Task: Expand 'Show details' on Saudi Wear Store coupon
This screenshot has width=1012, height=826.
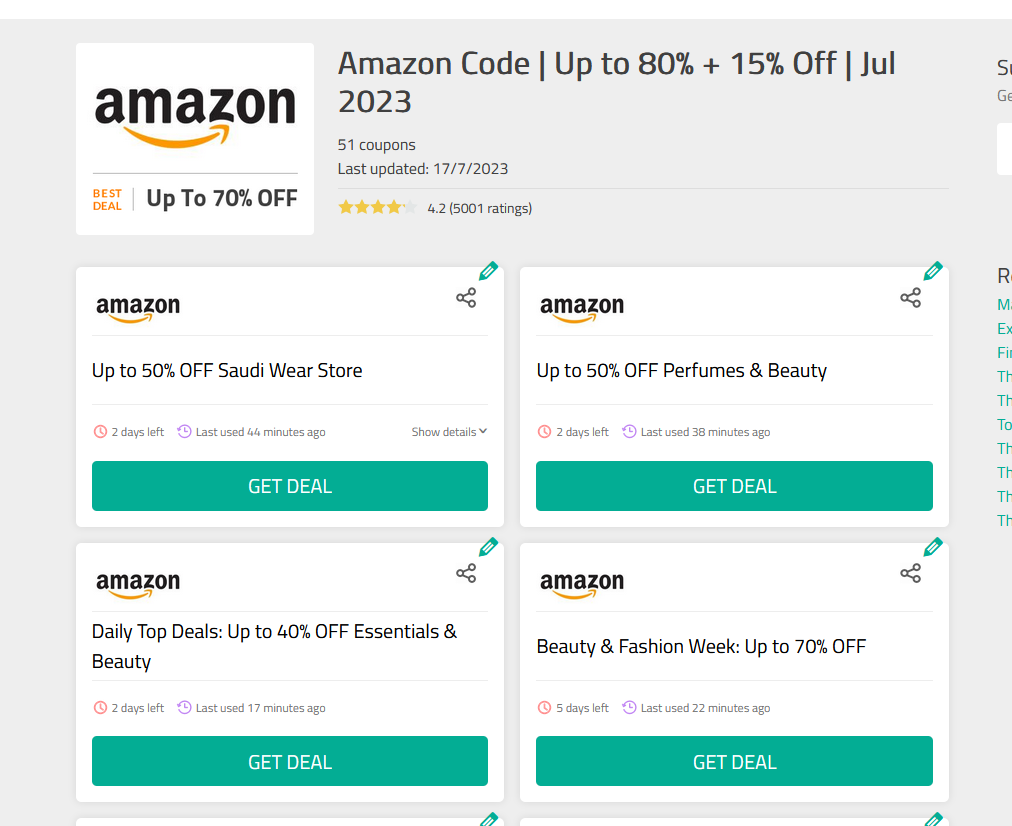Action: [x=449, y=431]
